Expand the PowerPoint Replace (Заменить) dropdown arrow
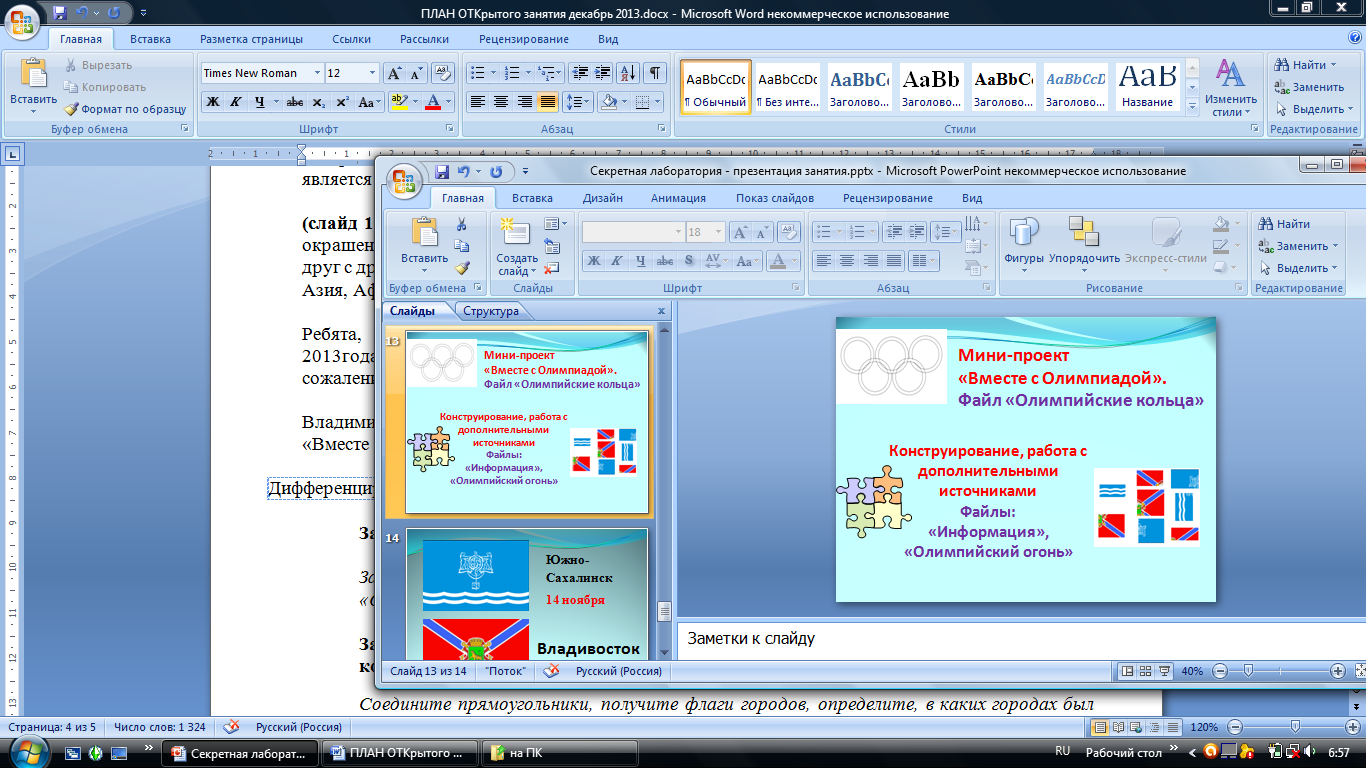Viewport: 1366px width, 768px height. pos(1335,246)
